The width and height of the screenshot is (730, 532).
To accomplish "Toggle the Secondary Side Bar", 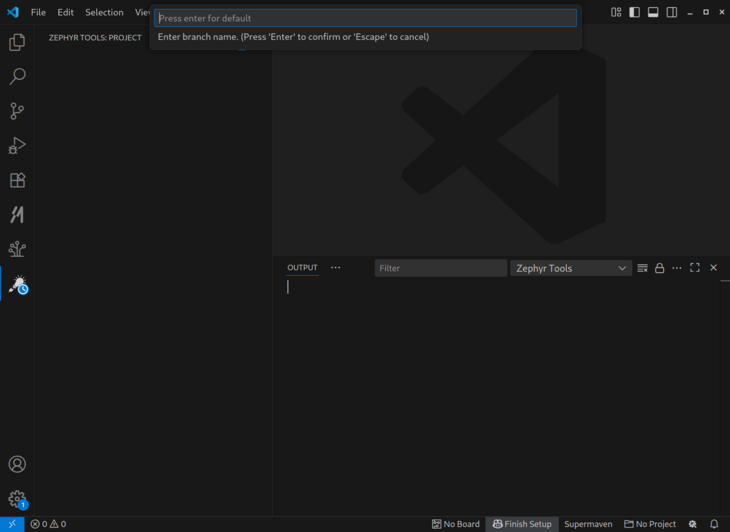I will pos(672,12).
